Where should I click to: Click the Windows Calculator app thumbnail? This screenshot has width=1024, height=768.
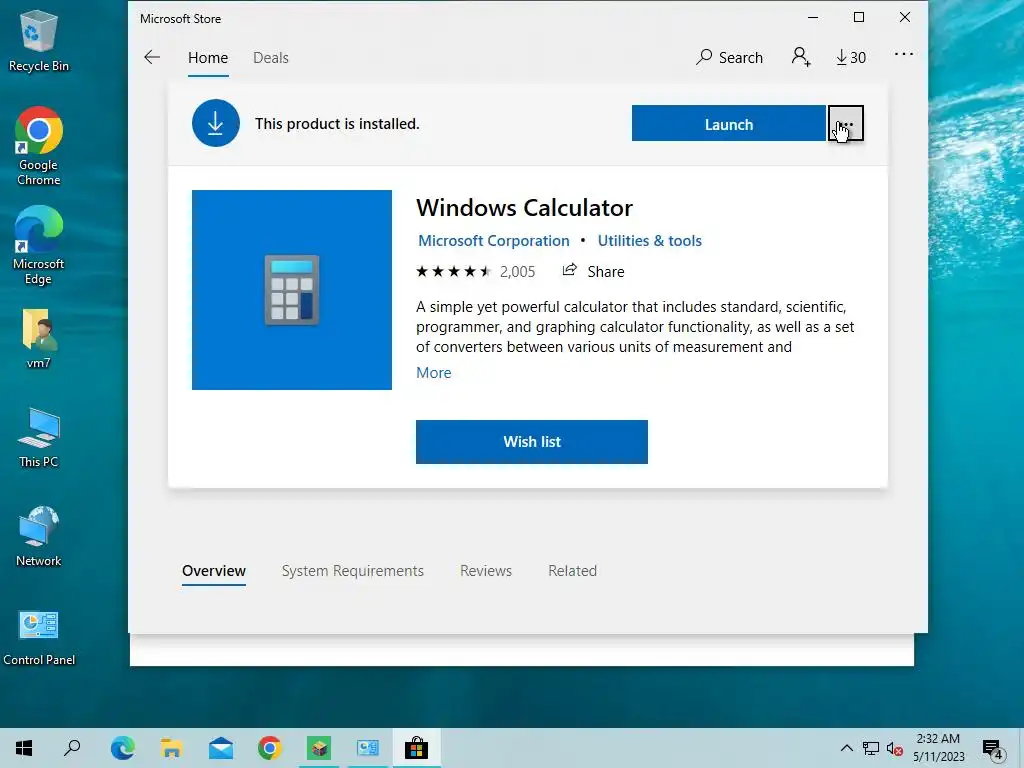(292, 290)
